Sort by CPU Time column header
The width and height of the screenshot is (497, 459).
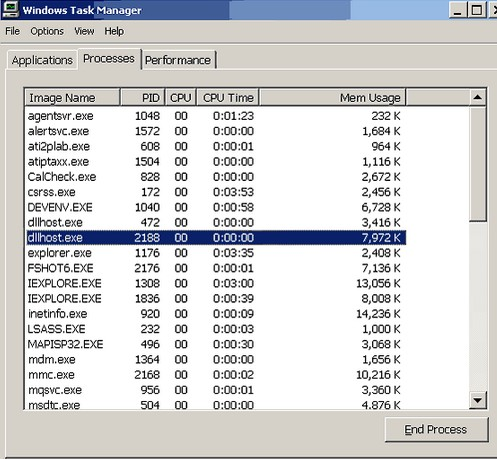(228, 98)
